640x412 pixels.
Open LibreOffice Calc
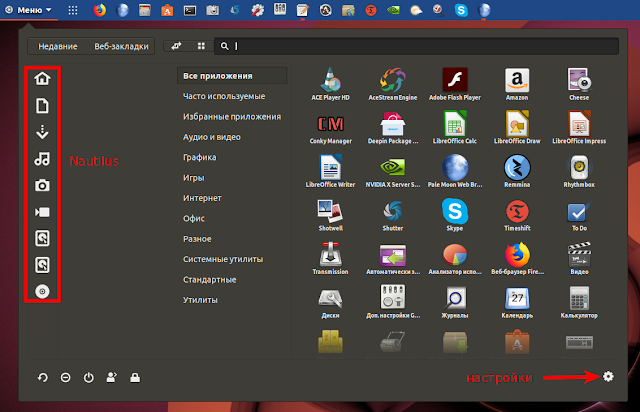click(455, 128)
